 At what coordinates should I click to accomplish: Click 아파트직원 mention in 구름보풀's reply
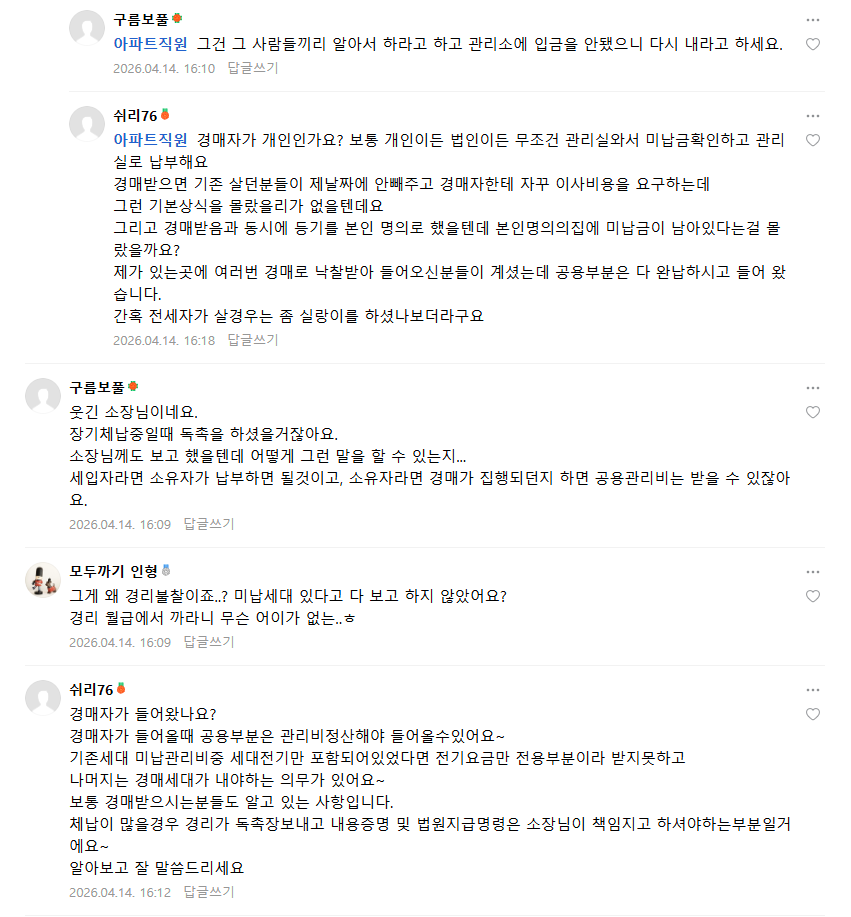click(x=150, y=44)
